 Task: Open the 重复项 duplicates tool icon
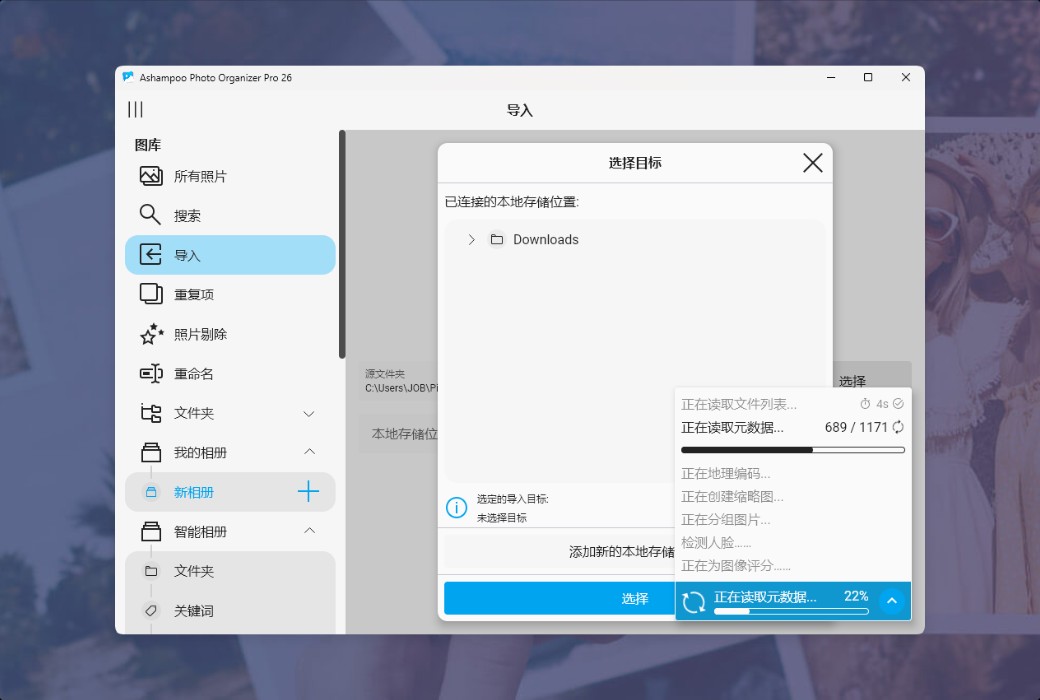point(151,294)
